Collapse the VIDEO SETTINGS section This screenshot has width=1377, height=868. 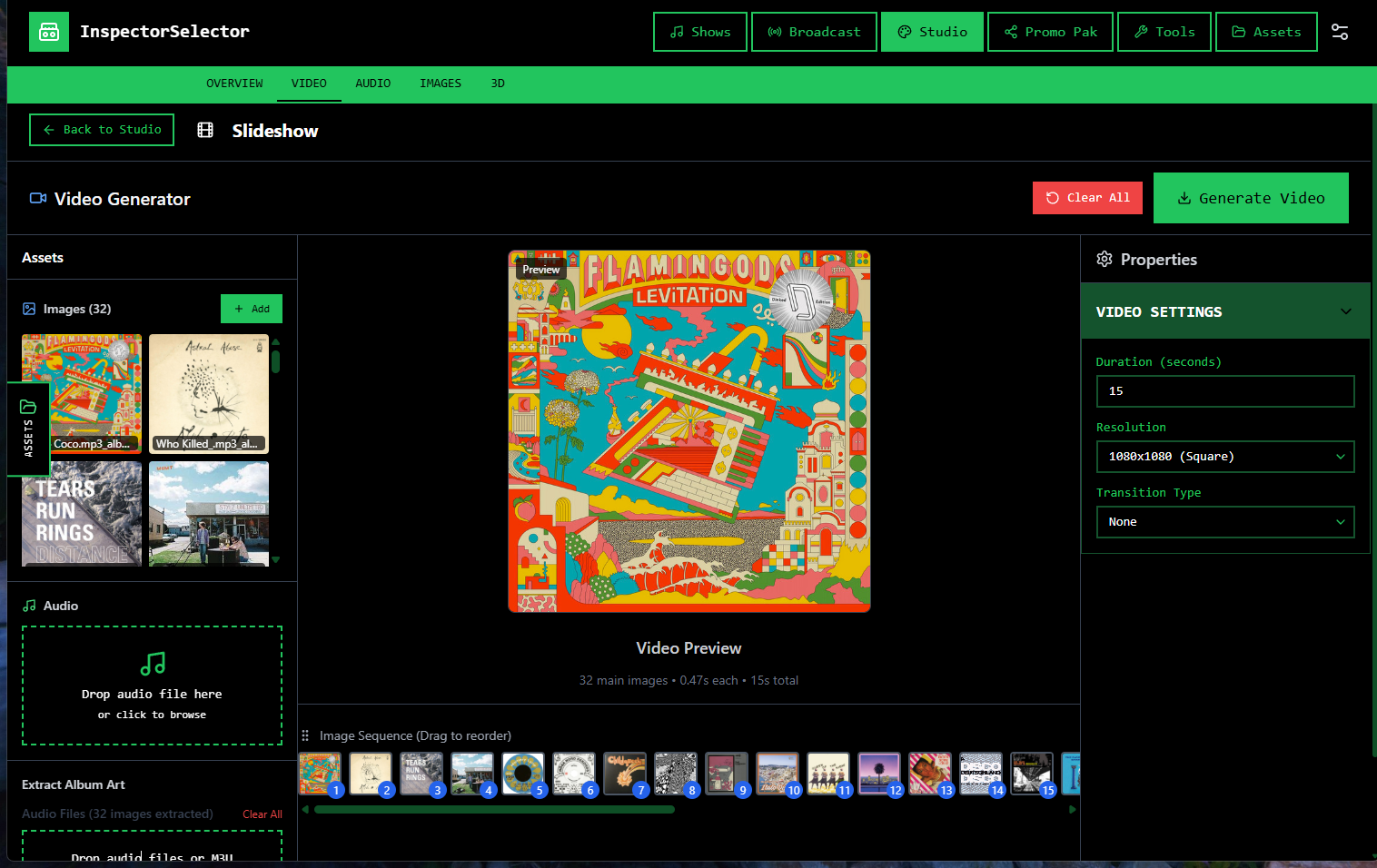pos(1345,311)
